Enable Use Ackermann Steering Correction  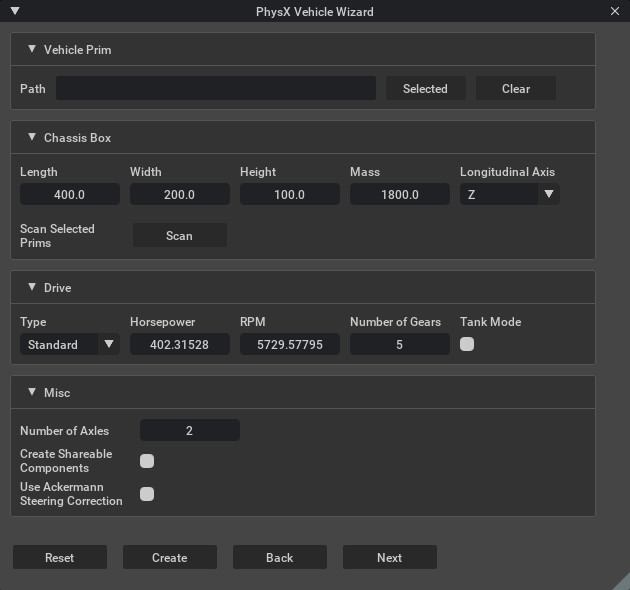pos(147,494)
